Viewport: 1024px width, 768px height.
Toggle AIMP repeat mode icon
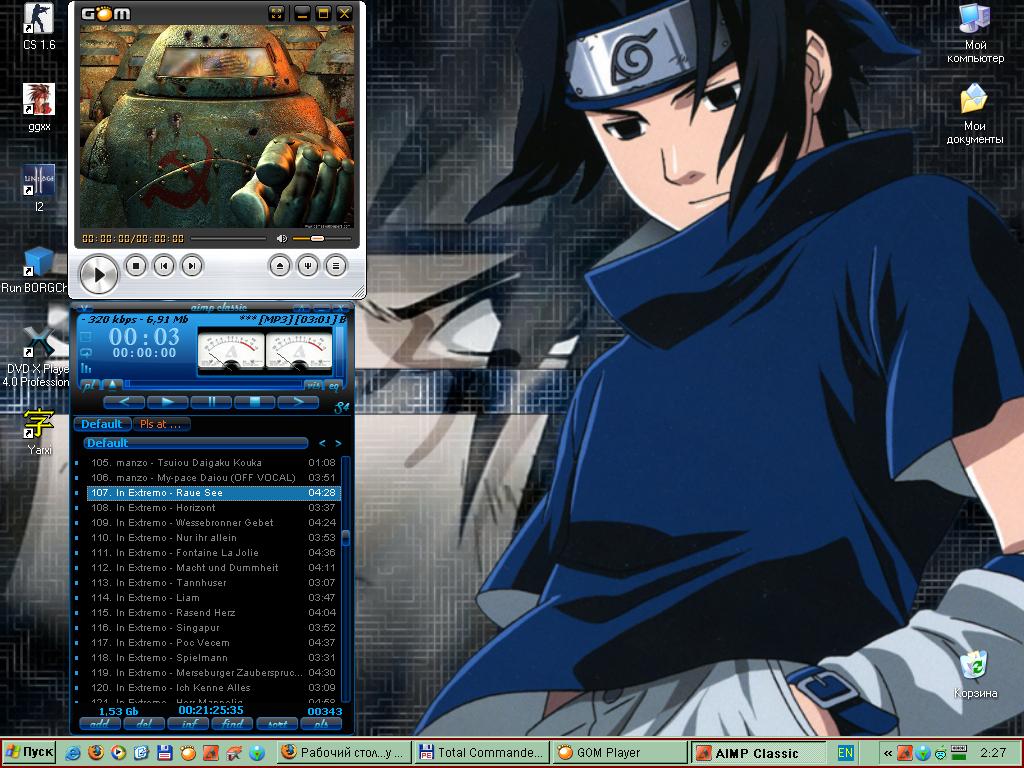(x=86, y=353)
